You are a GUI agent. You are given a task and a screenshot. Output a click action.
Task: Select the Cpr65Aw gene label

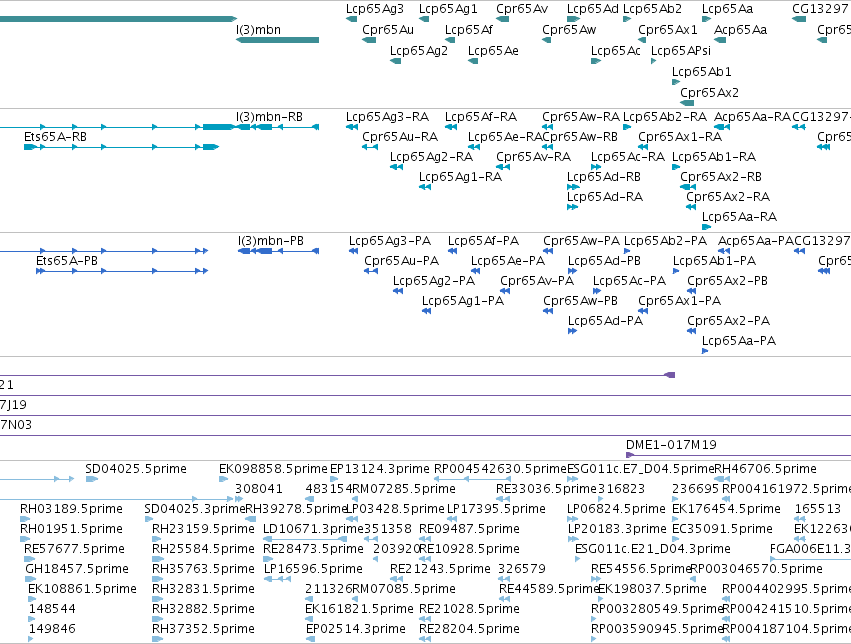(x=569, y=30)
